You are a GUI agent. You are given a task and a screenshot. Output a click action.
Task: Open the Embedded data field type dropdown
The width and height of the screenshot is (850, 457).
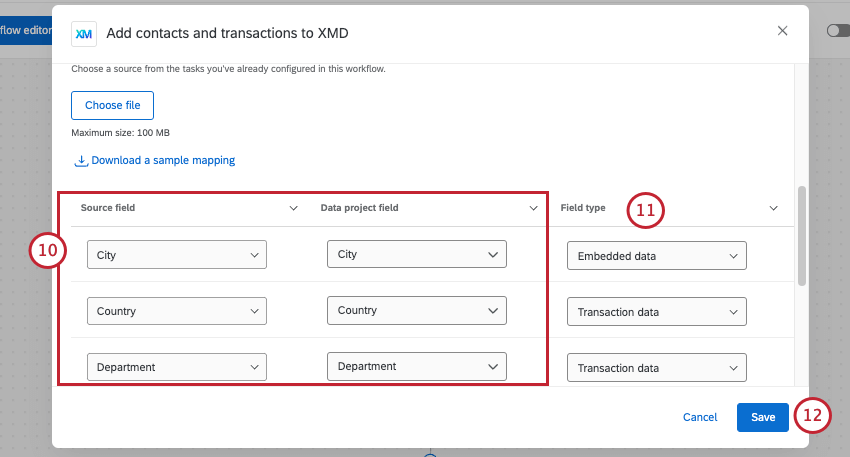pos(657,256)
